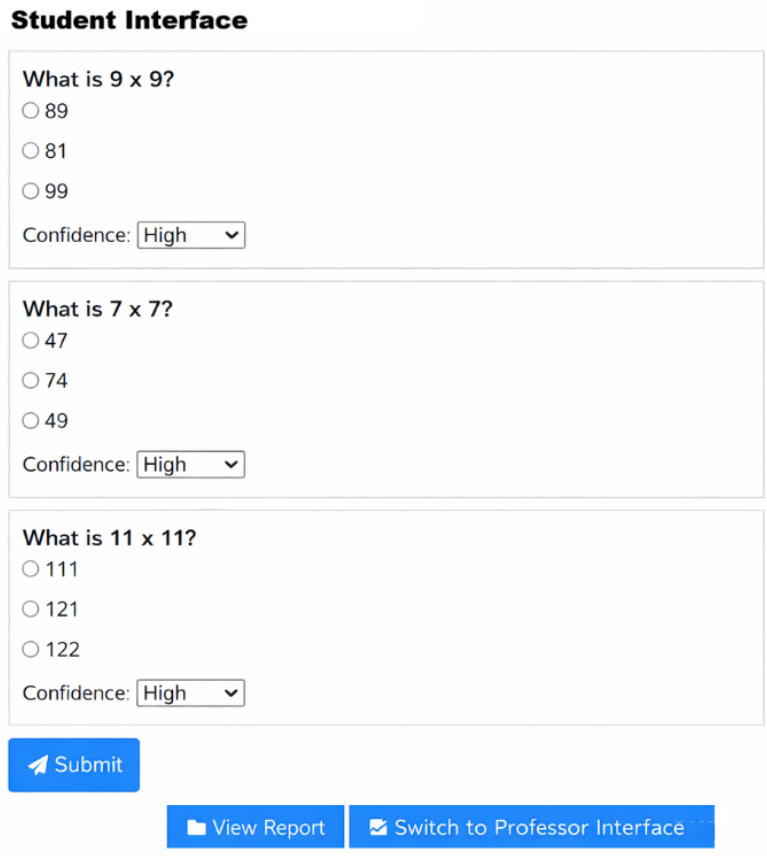
Task: Click the folder icon on View Report
Action: point(197,828)
